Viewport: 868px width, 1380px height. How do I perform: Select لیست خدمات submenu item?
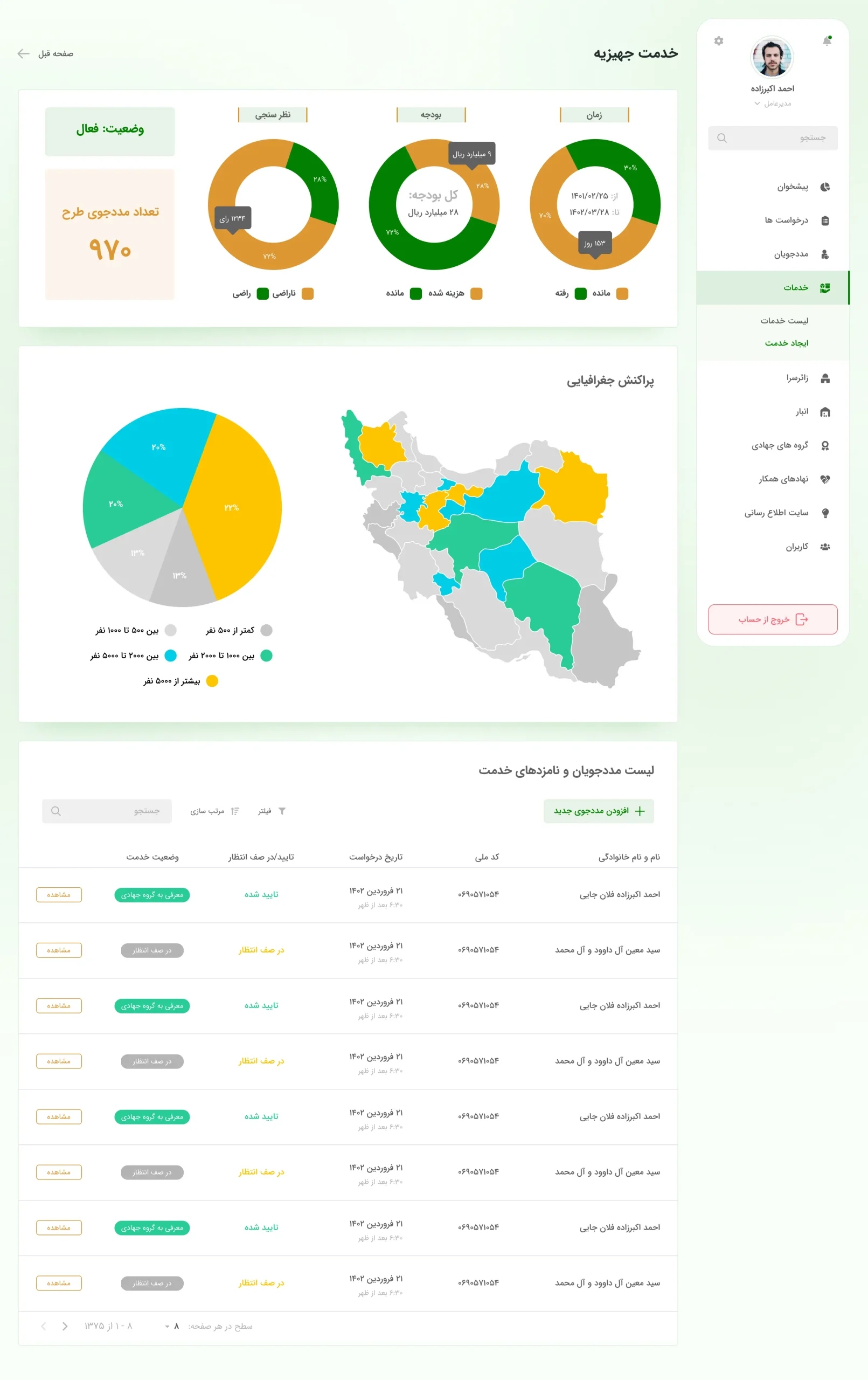pyautogui.click(x=784, y=321)
